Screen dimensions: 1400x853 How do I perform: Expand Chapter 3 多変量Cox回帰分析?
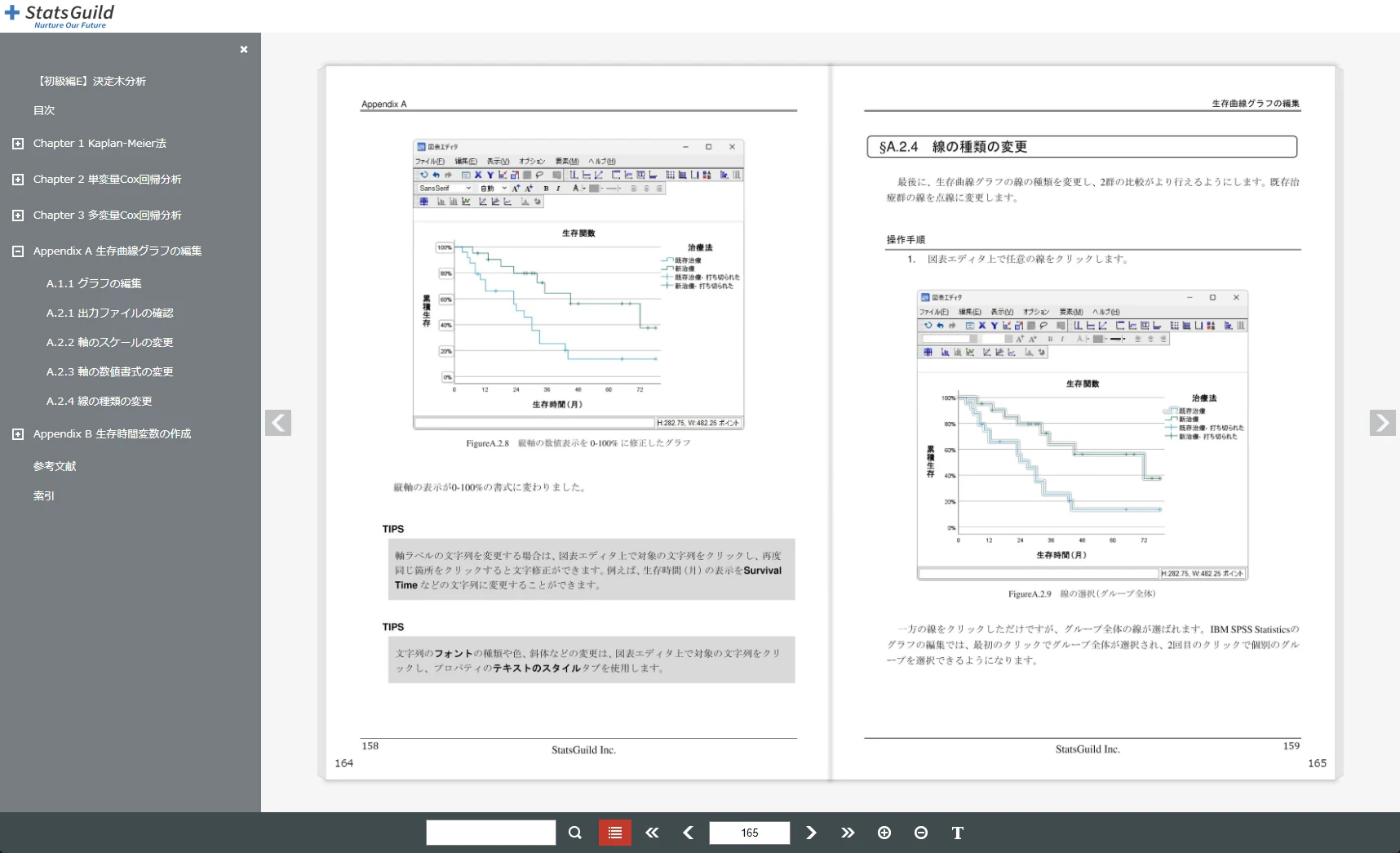tap(18, 215)
